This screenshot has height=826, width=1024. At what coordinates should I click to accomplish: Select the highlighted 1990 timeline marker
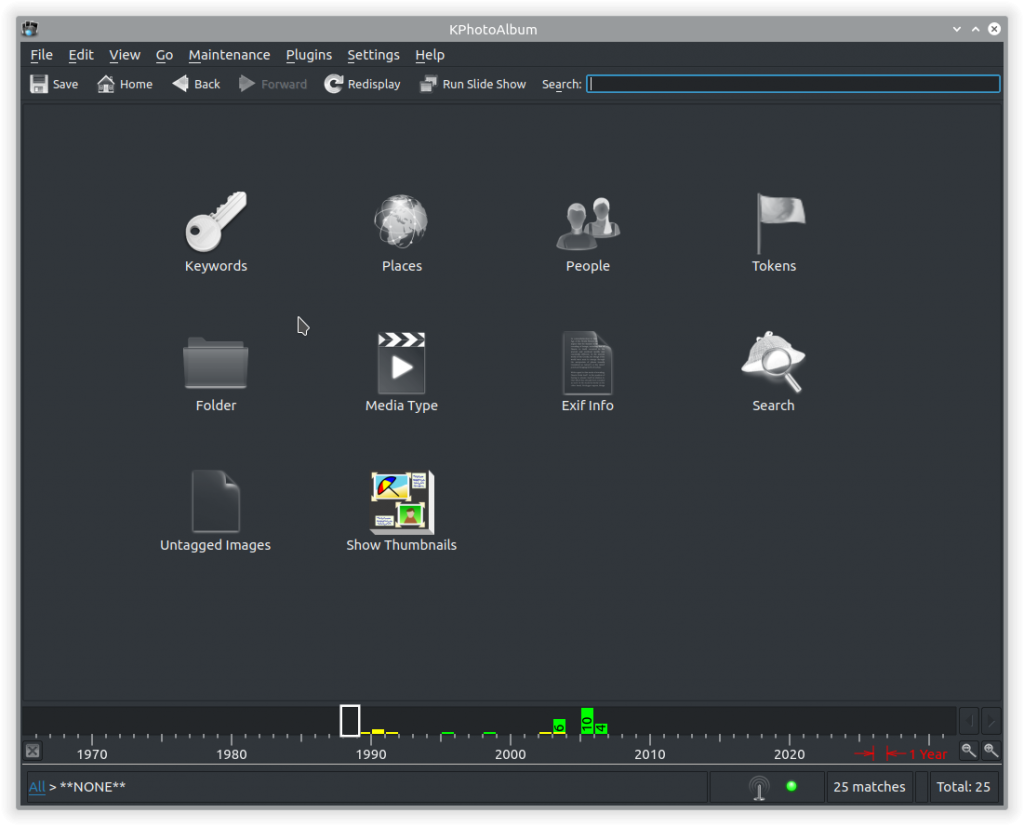(x=350, y=720)
